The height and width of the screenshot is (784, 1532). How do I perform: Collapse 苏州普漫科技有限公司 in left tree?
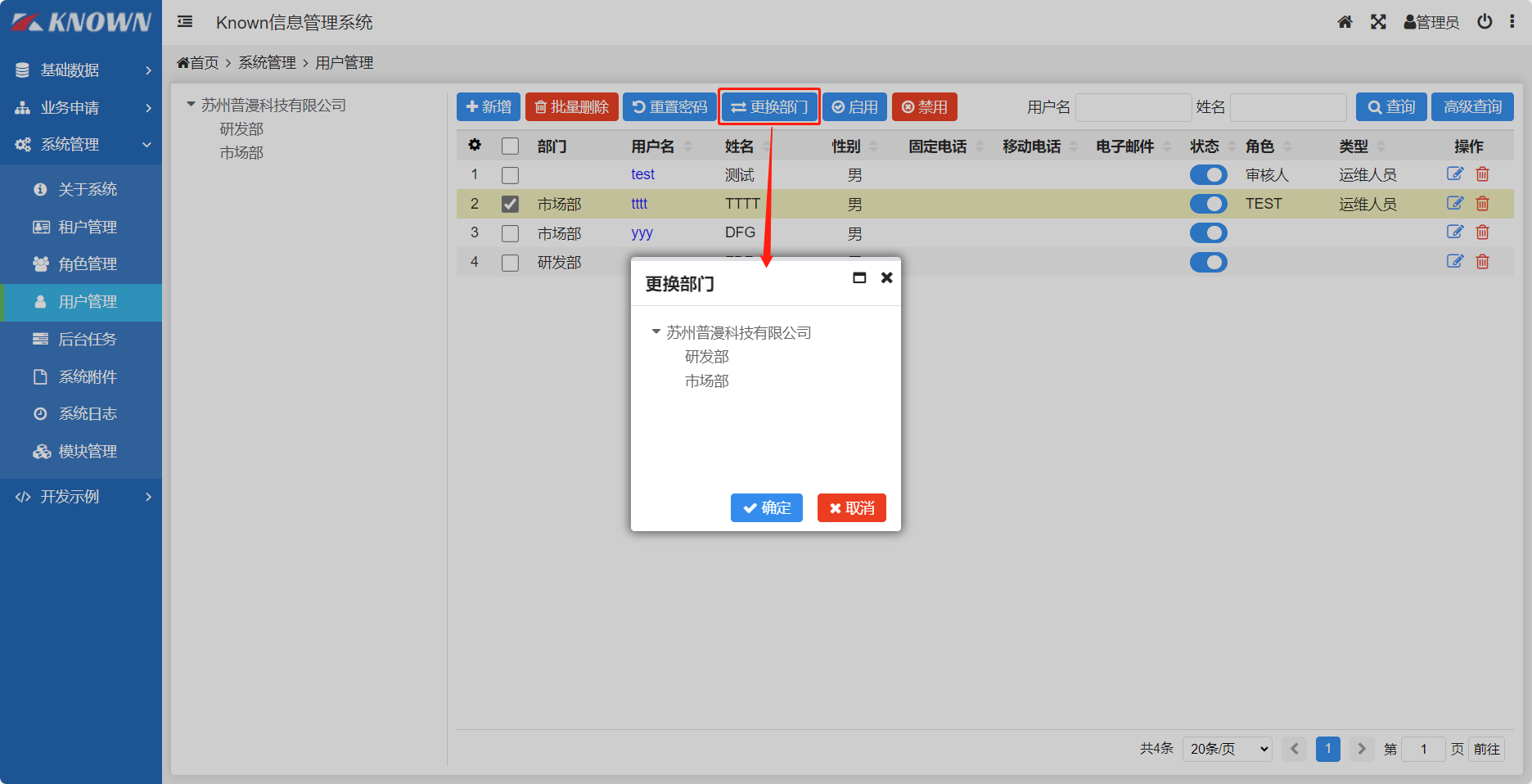(191, 104)
